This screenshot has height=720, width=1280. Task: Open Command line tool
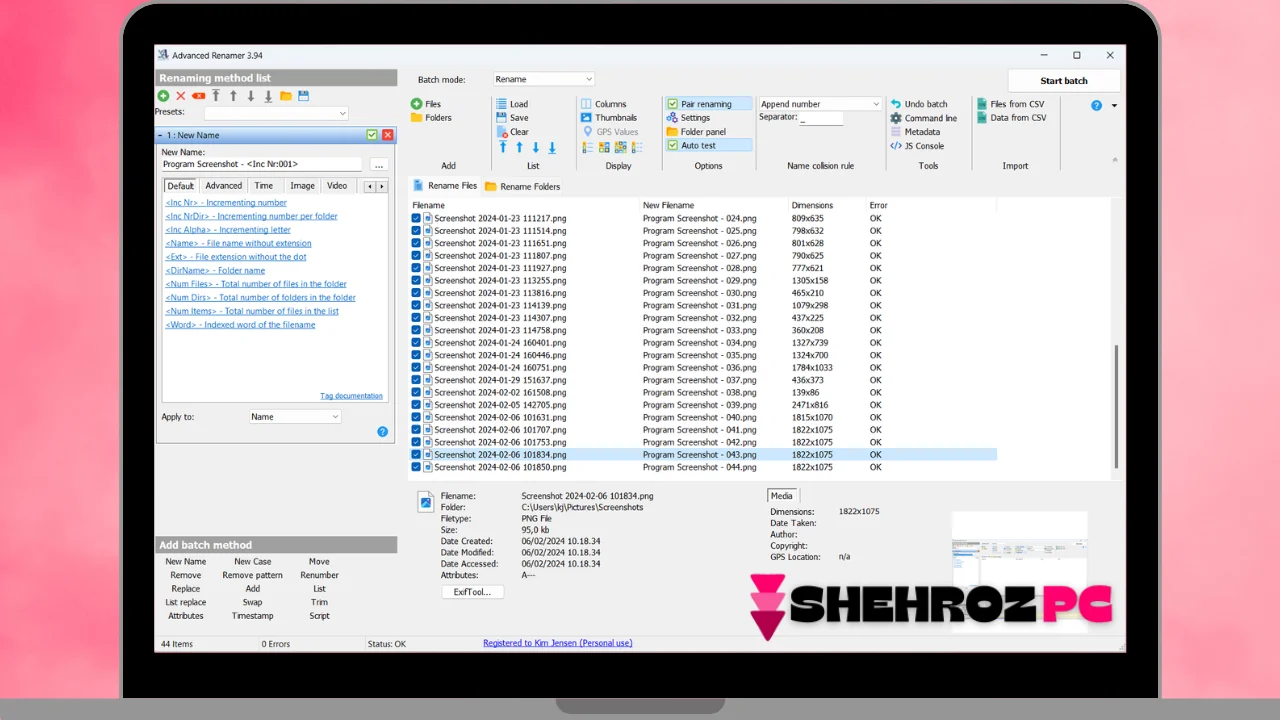pyautogui.click(x=923, y=118)
